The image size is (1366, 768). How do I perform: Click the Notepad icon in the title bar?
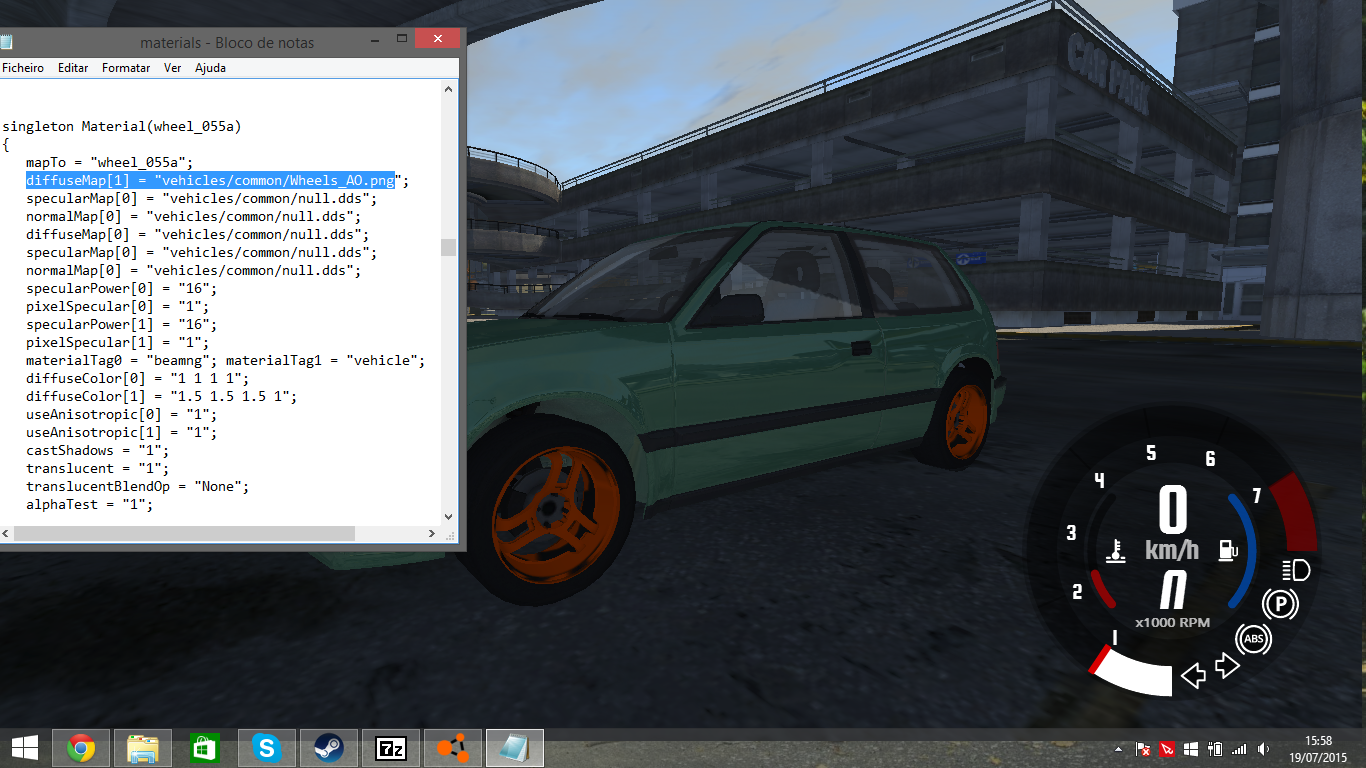point(7,42)
